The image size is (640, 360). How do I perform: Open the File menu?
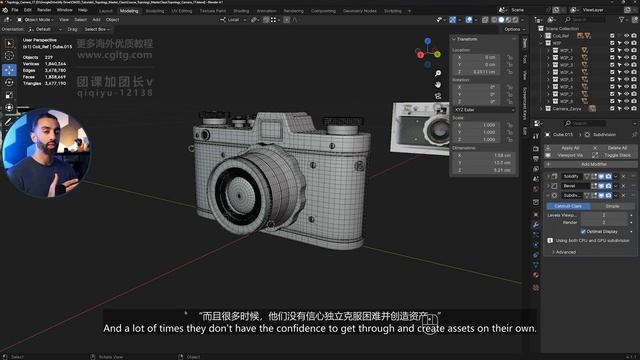click(15, 10)
